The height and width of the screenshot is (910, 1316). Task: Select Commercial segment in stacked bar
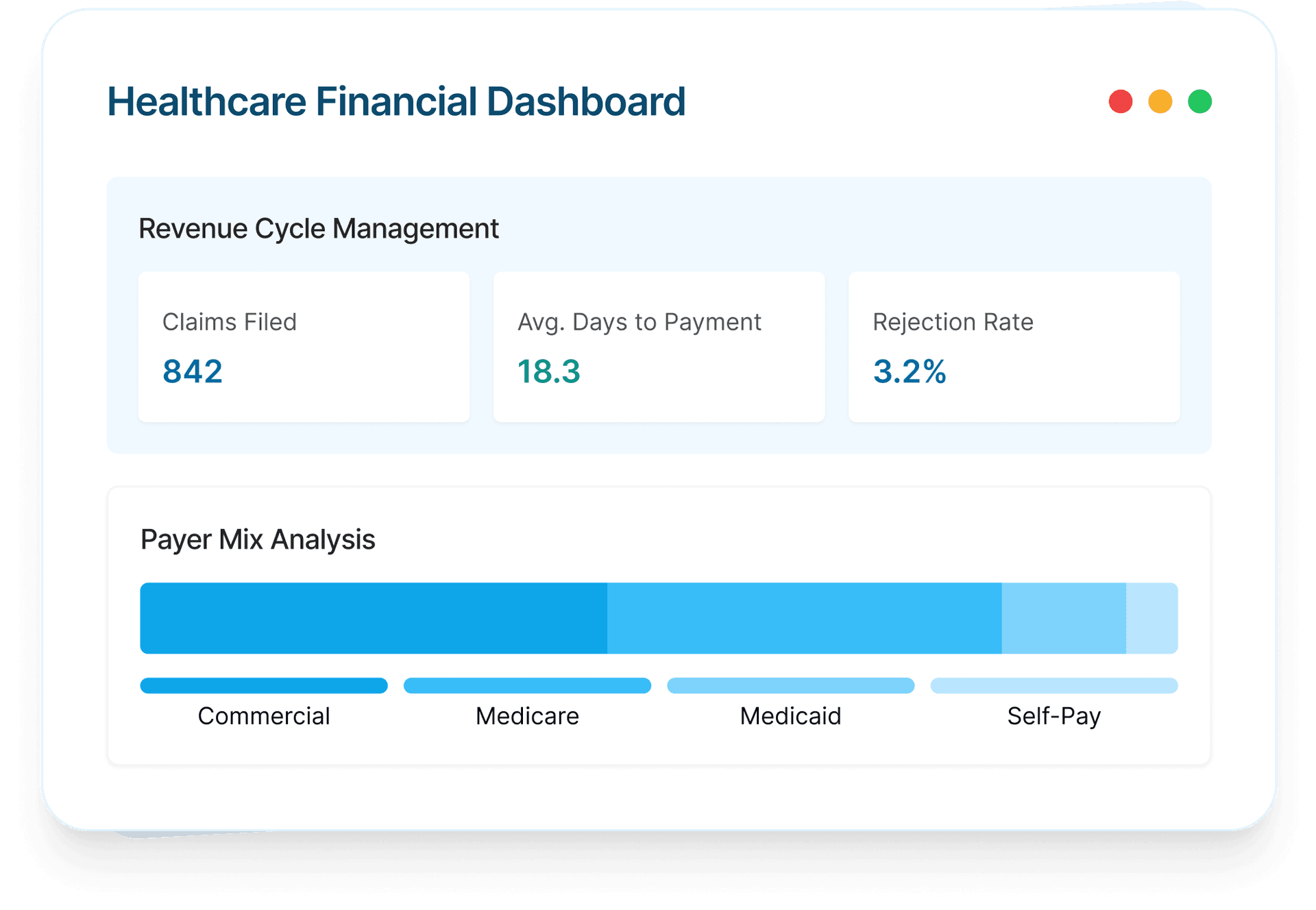click(374, 618)
